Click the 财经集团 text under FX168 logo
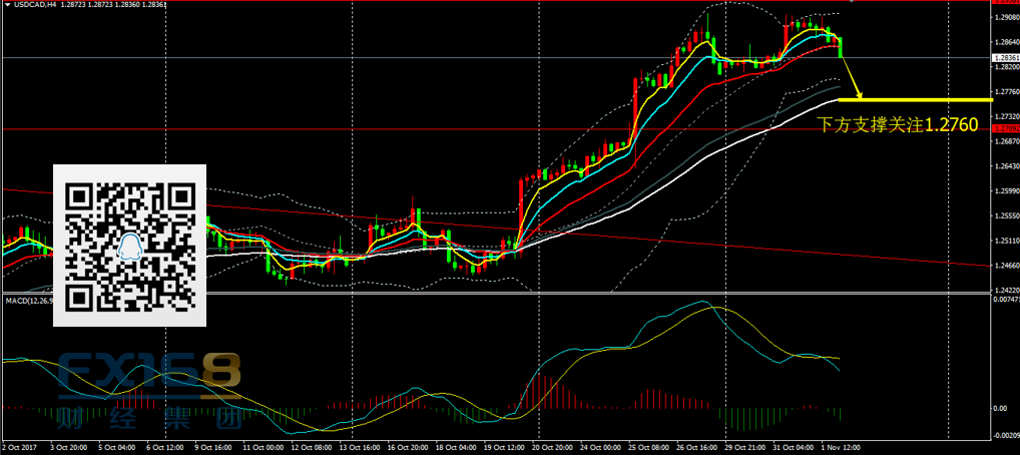The image size is (1020, 455). pos(150,413)
